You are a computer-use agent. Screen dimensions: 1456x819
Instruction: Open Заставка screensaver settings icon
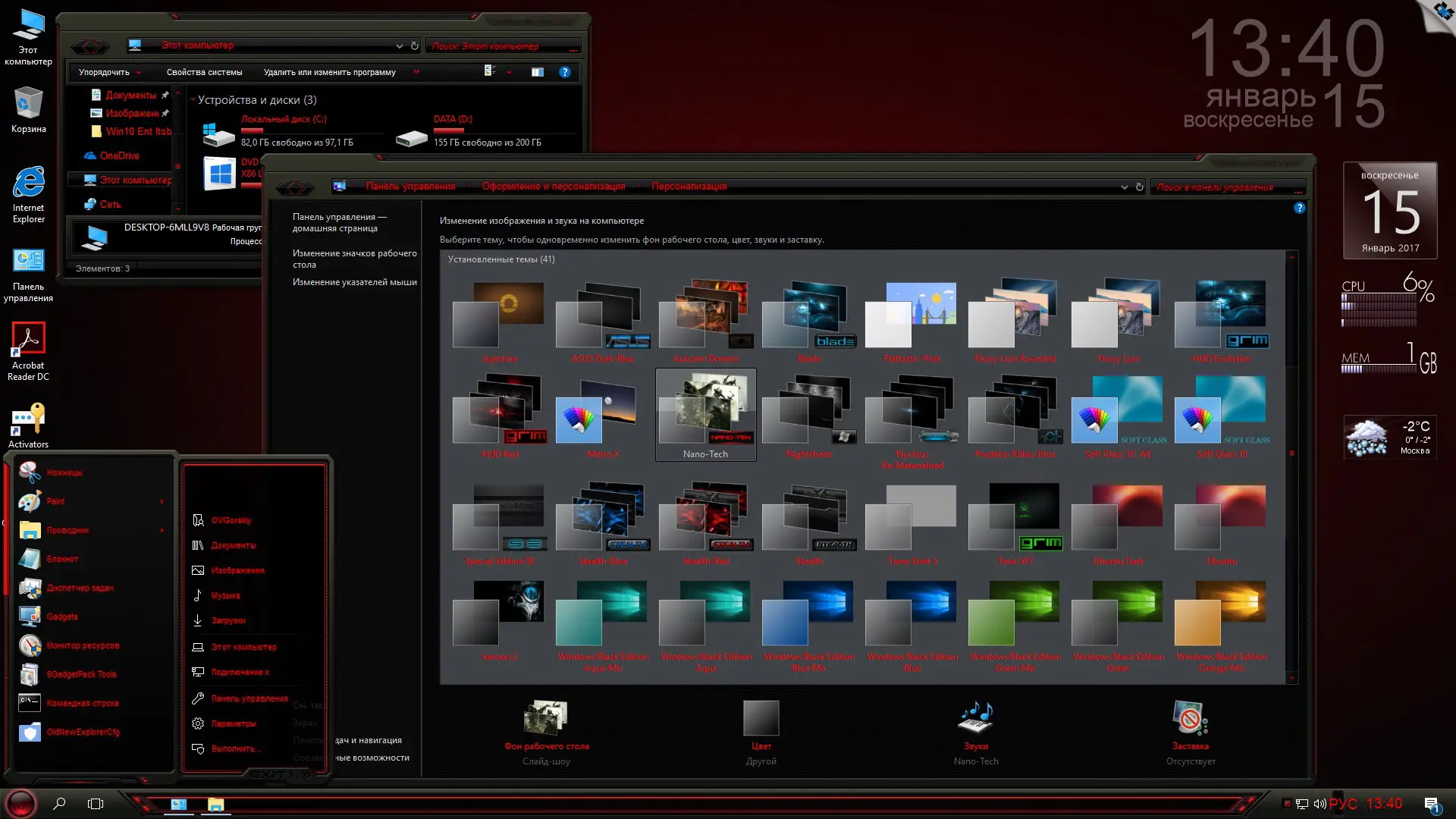(x=1190, y=718)
